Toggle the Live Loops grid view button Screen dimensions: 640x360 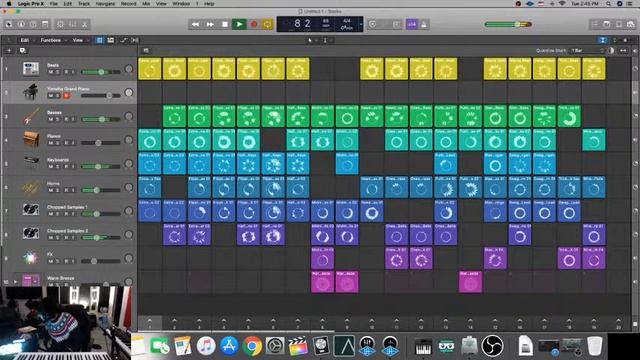[100, 40]
